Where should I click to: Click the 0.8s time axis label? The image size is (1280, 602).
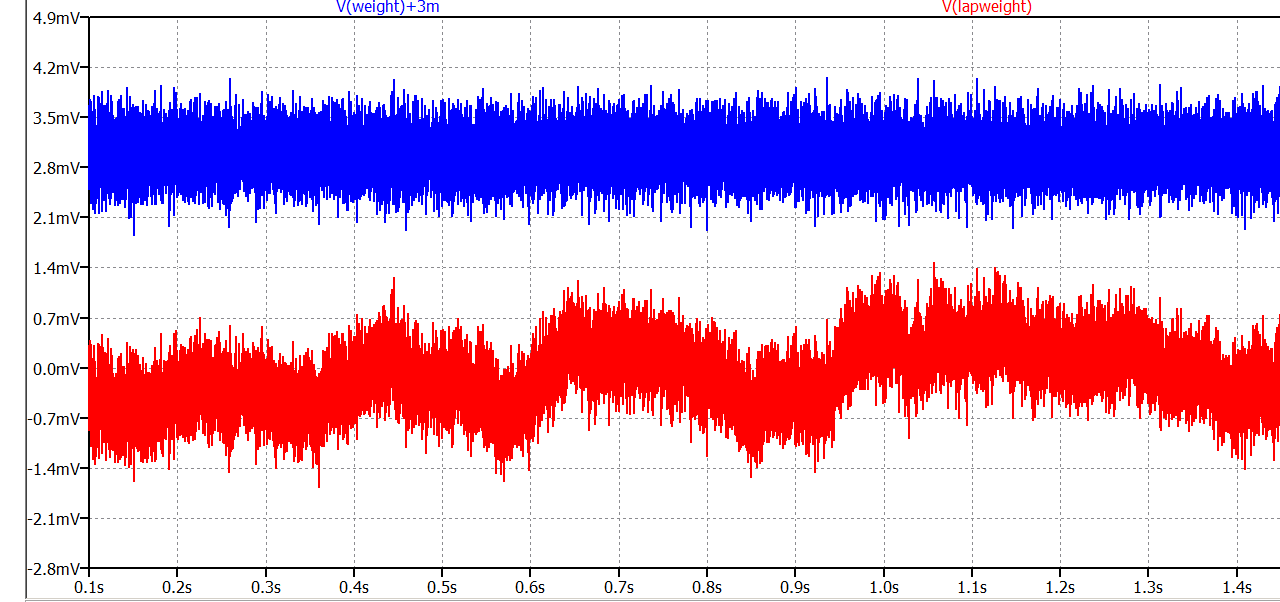707,586
